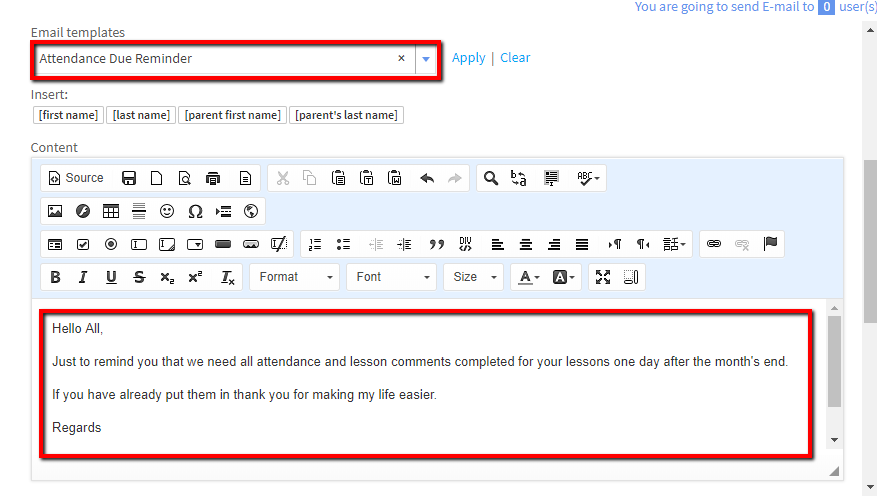The height and width of the screenshot is (496, 877).
Task: Click the Flash insert icon
Action: coord(83,211)
